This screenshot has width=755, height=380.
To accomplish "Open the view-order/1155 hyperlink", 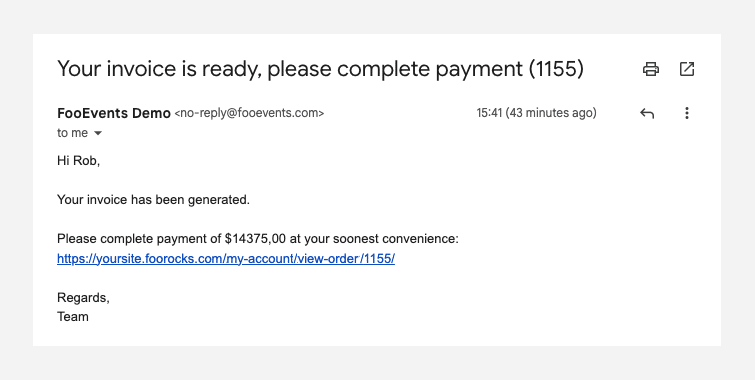I will coord(226,259).
